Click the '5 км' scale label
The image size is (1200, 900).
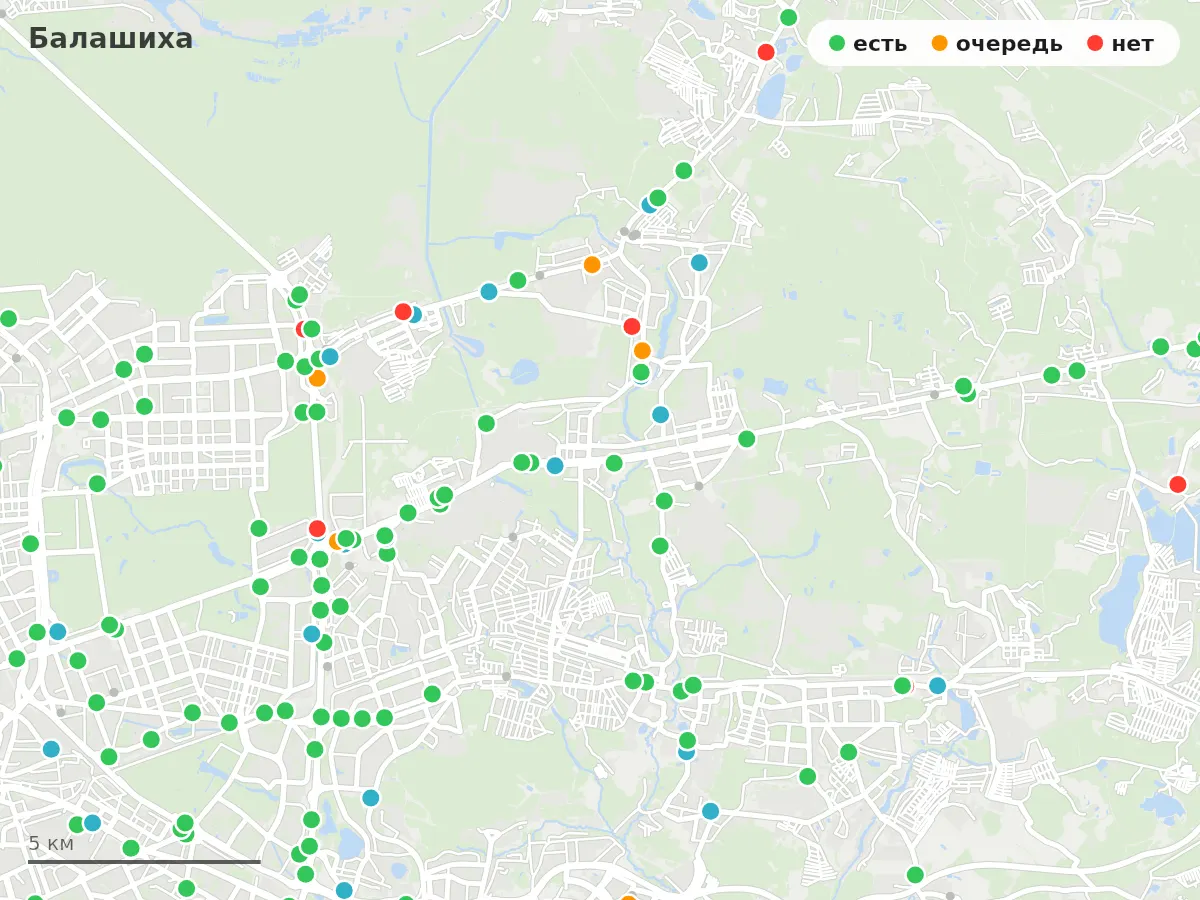tap(51, 843)
